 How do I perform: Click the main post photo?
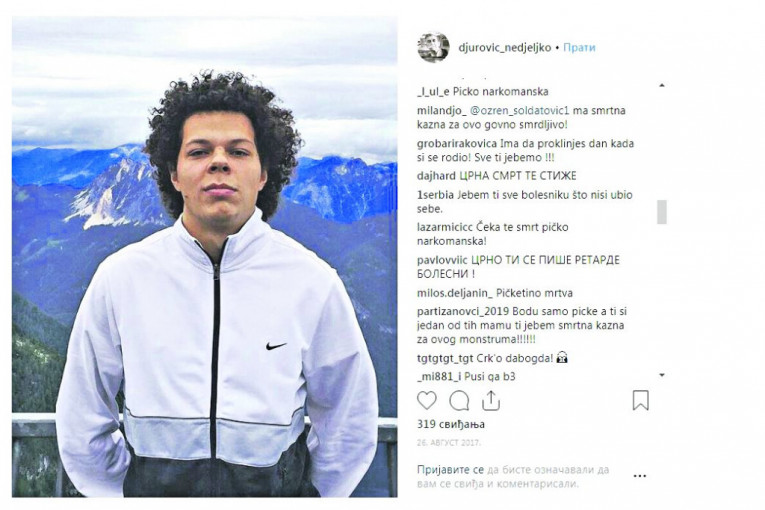tap(204, 257)
